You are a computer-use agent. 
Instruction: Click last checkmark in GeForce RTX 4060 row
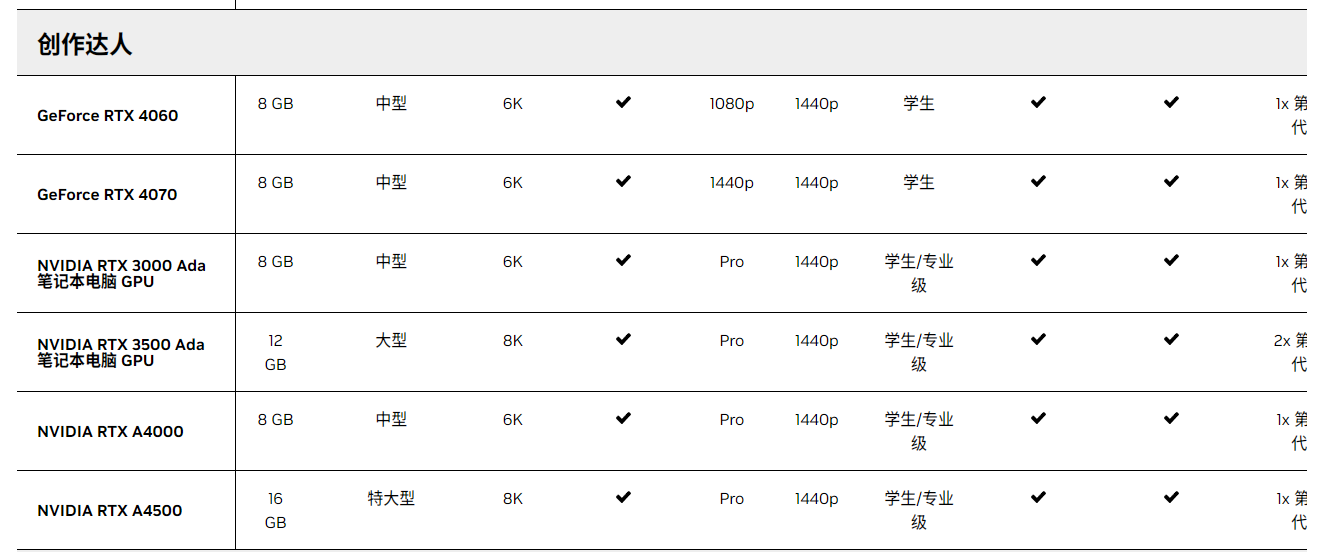[1171, 102]
